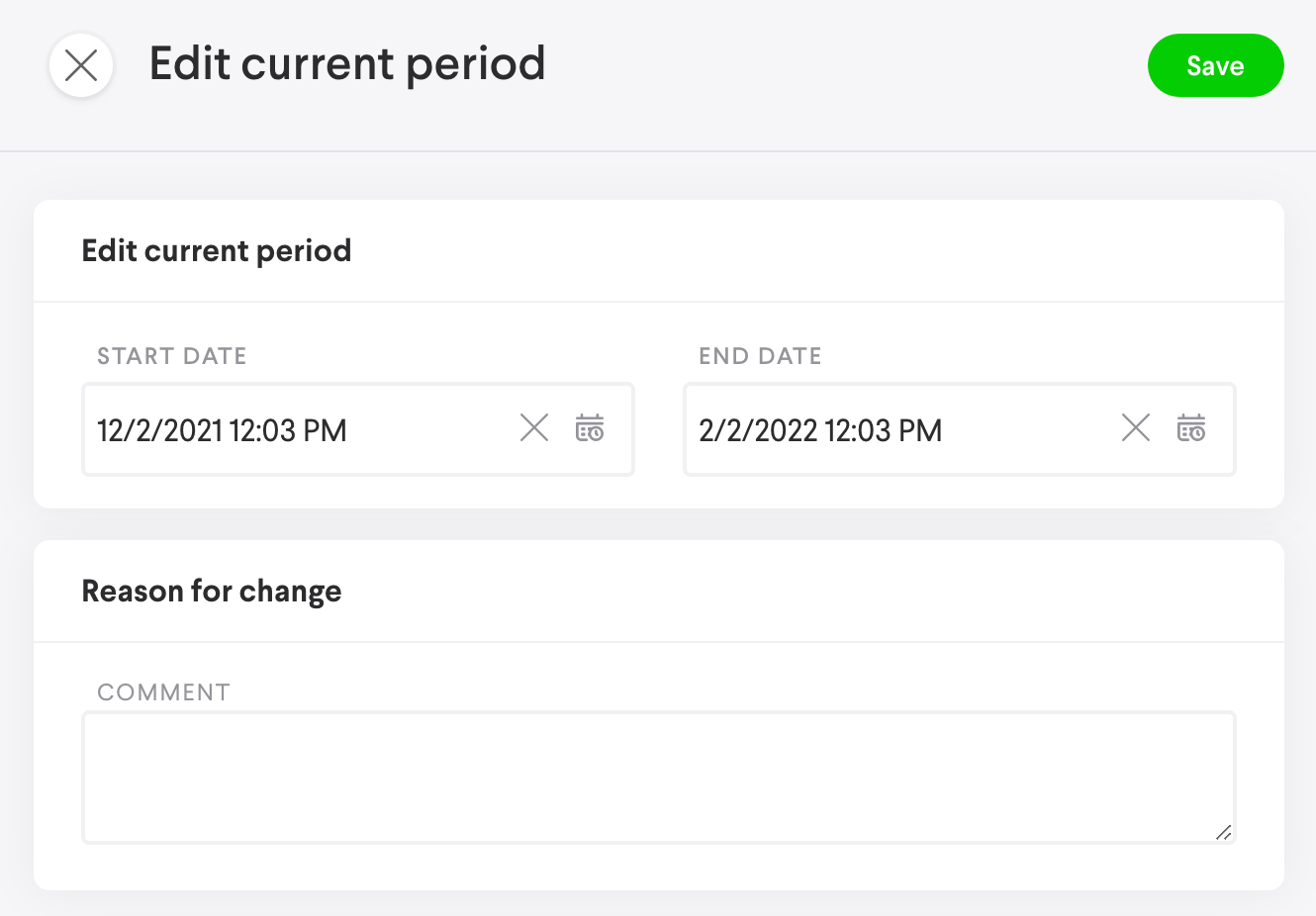Click inside the Comment text area
Viewport: 1316px width, 916px height.
pos(658,777)
